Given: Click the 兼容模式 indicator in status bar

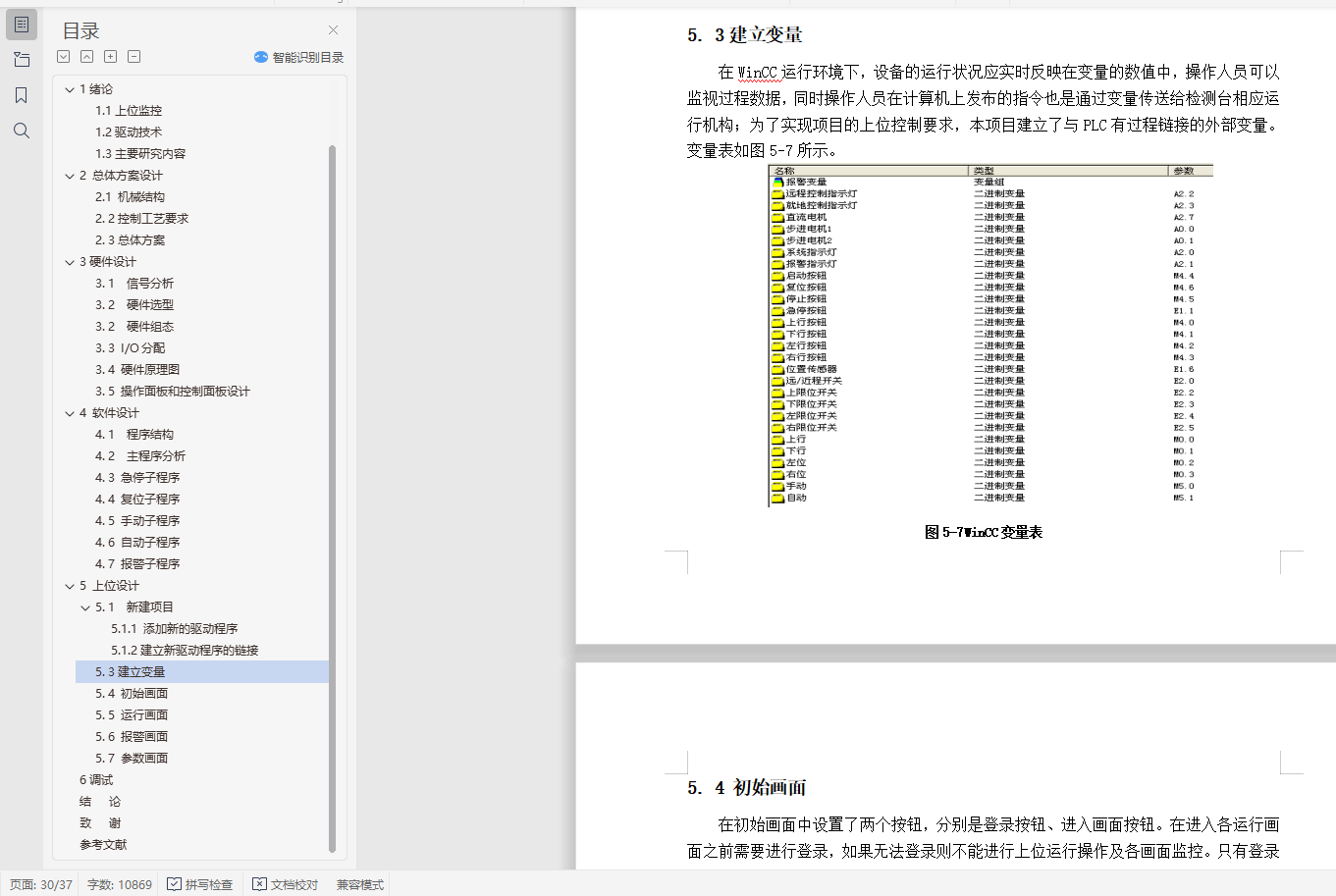Looking at the screenshot, I should [359, 884].
